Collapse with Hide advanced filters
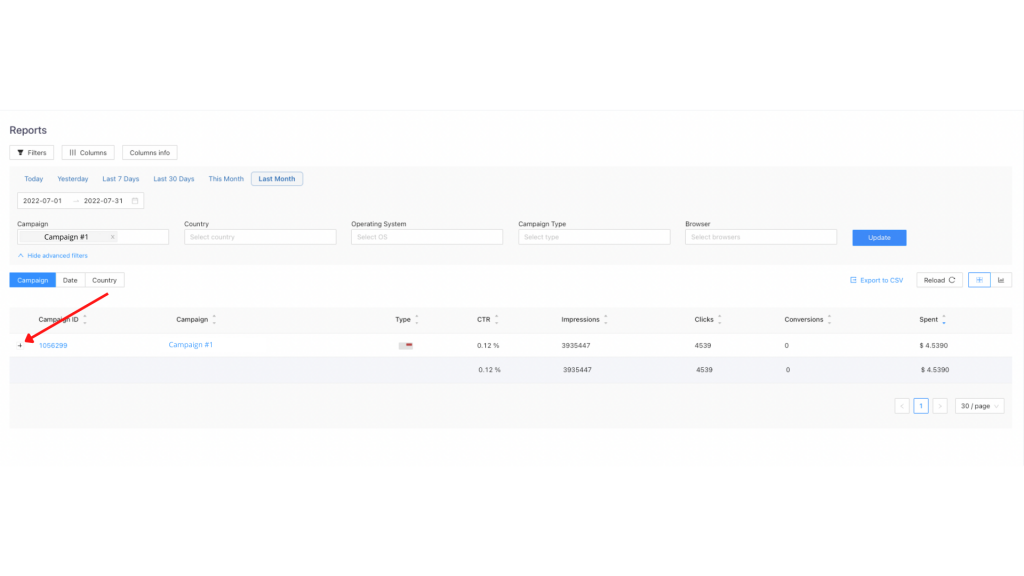Viewport: 1024px width, 576px height. [52, 256]
